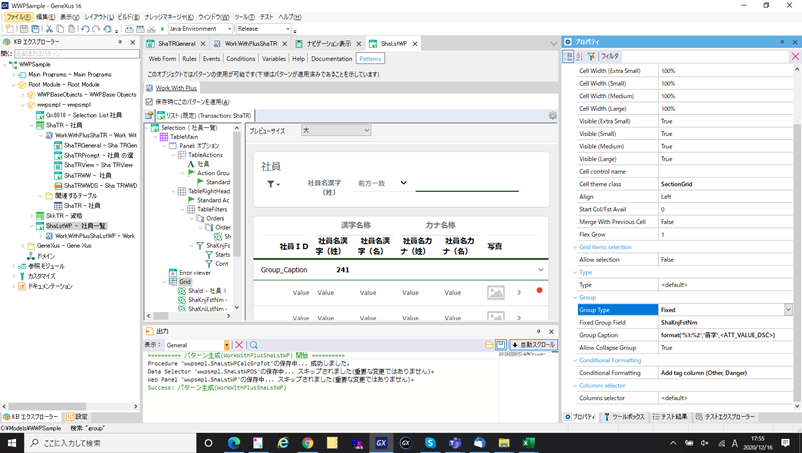Screen dimensions: 802x453
Task: Open the ファイル menu
Action: tap(18, 17)
